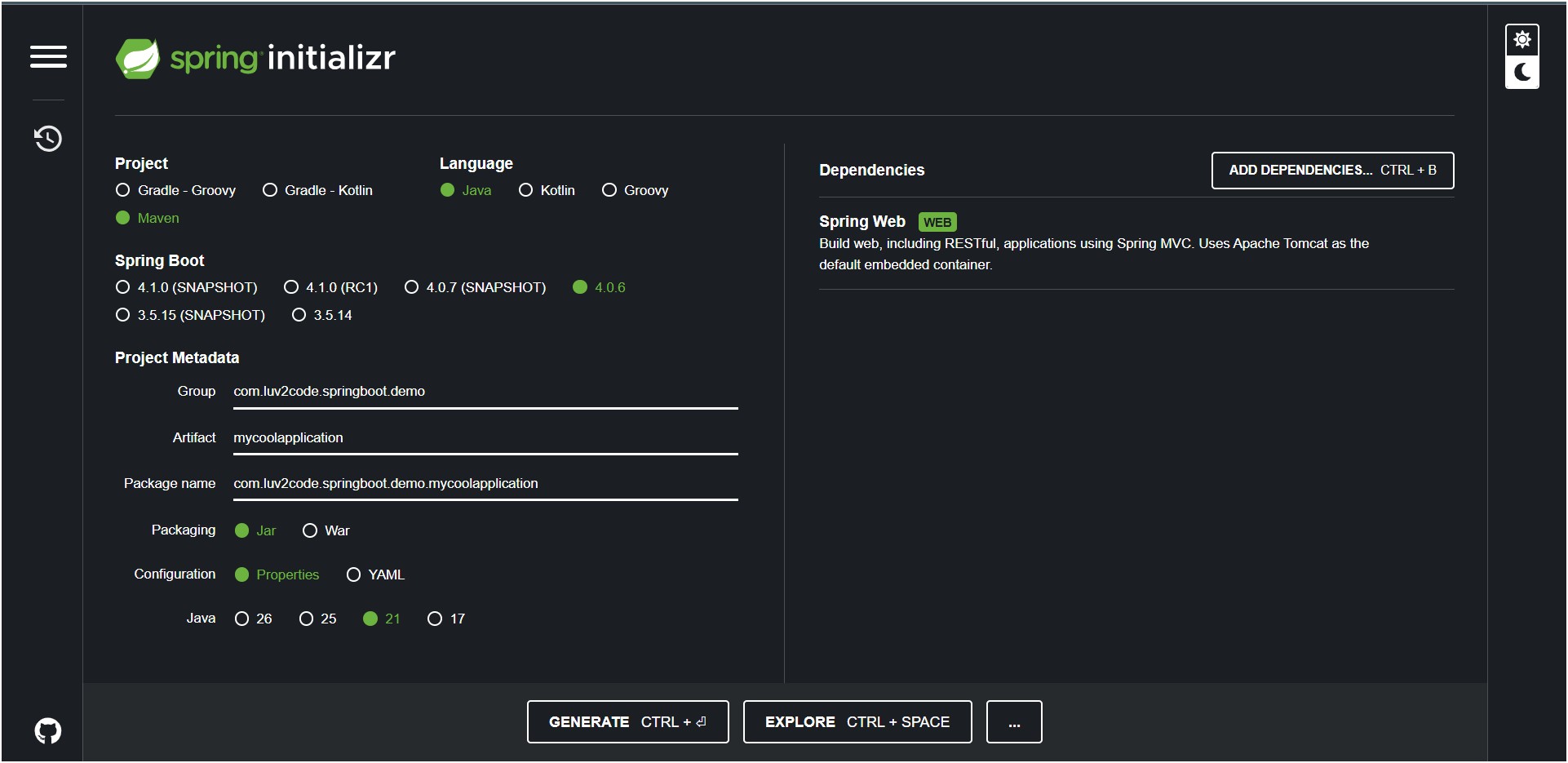Viewport: 1568px width, 763px height.
Task: Choose Properties configuration format
Action: click(277, 574)
